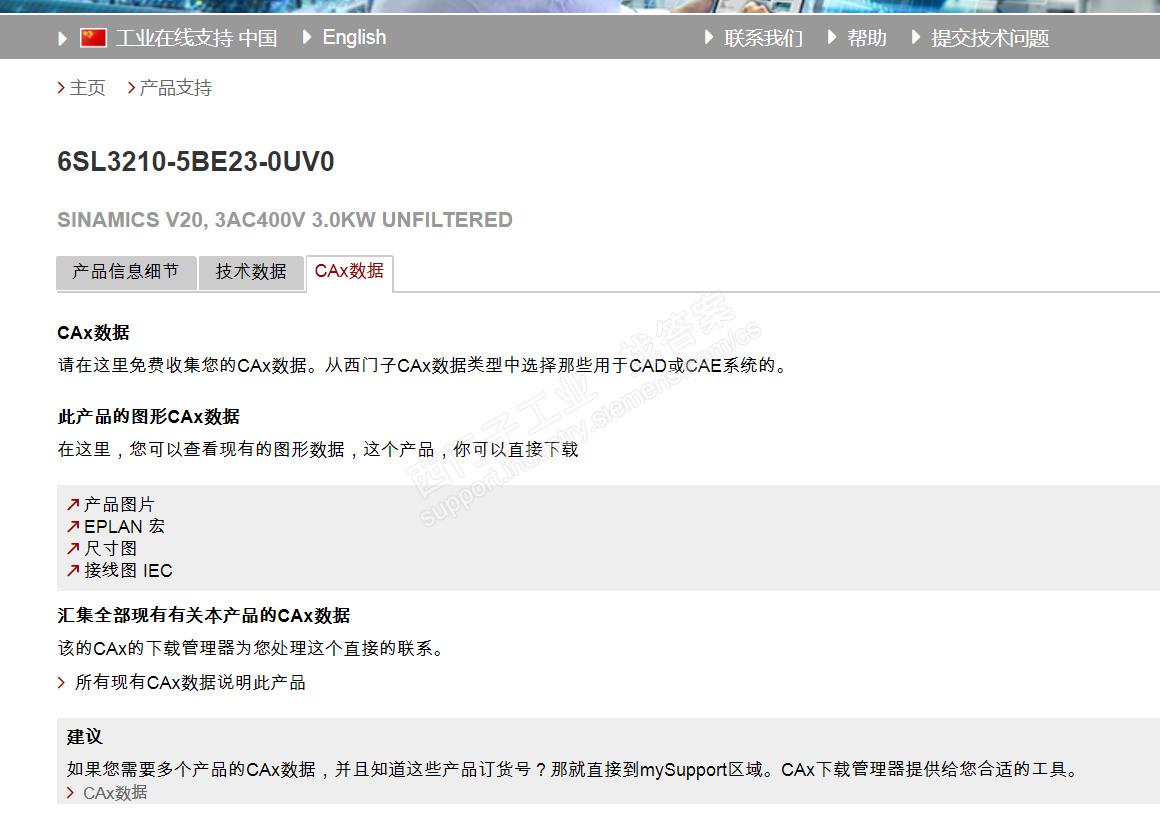Click product number 6SL3210-5BE23-0UV0 heading

tap(195, 161)
